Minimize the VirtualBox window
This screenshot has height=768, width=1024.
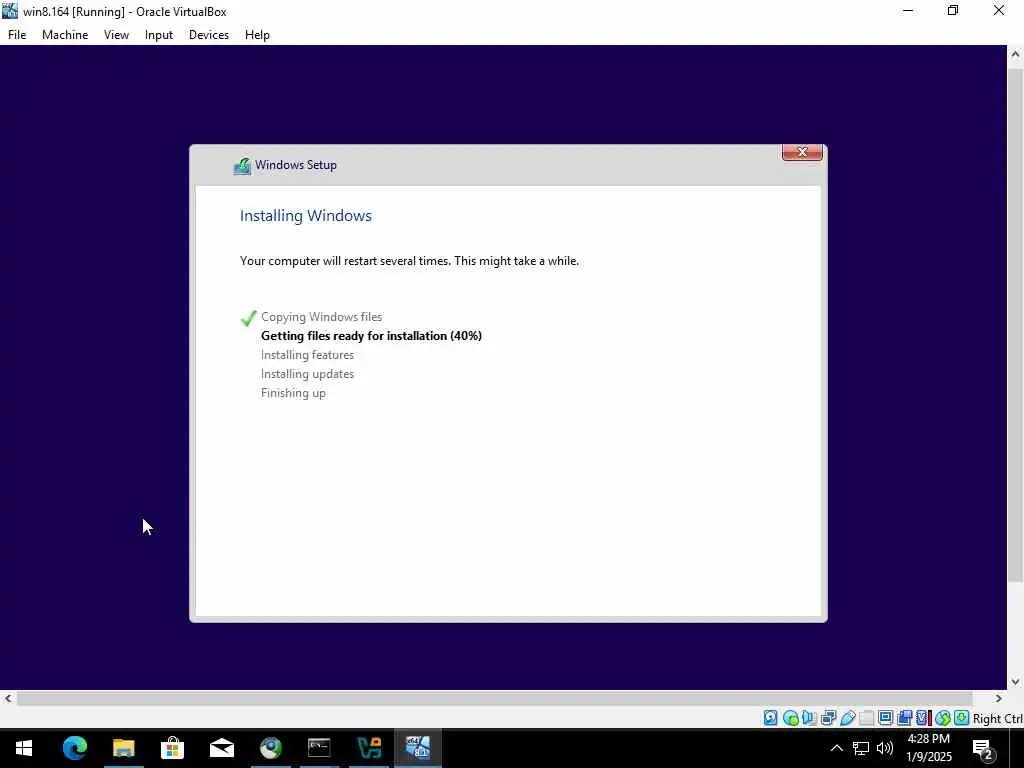[908, 11]
